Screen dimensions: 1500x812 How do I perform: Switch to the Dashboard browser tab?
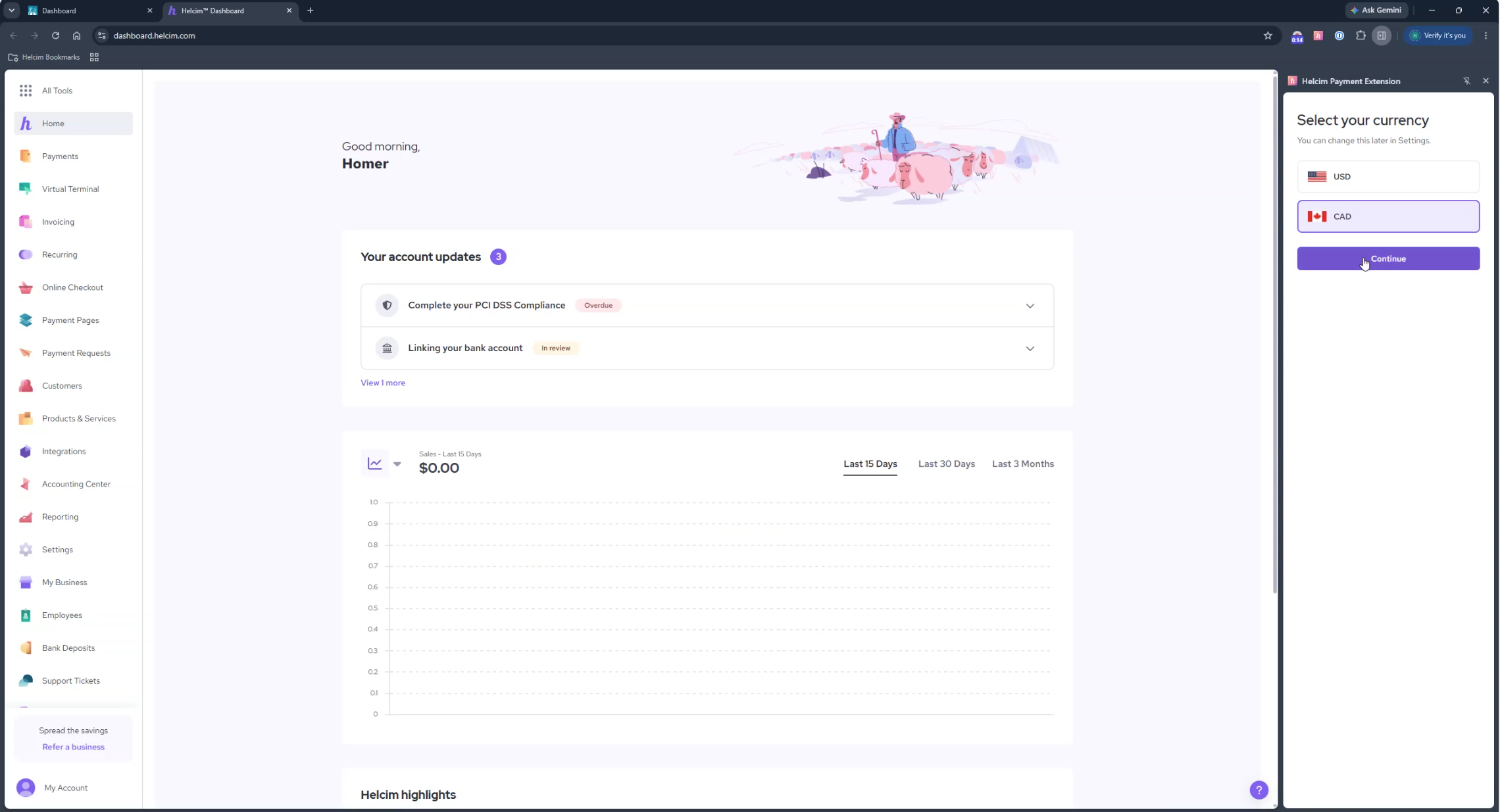89,11
